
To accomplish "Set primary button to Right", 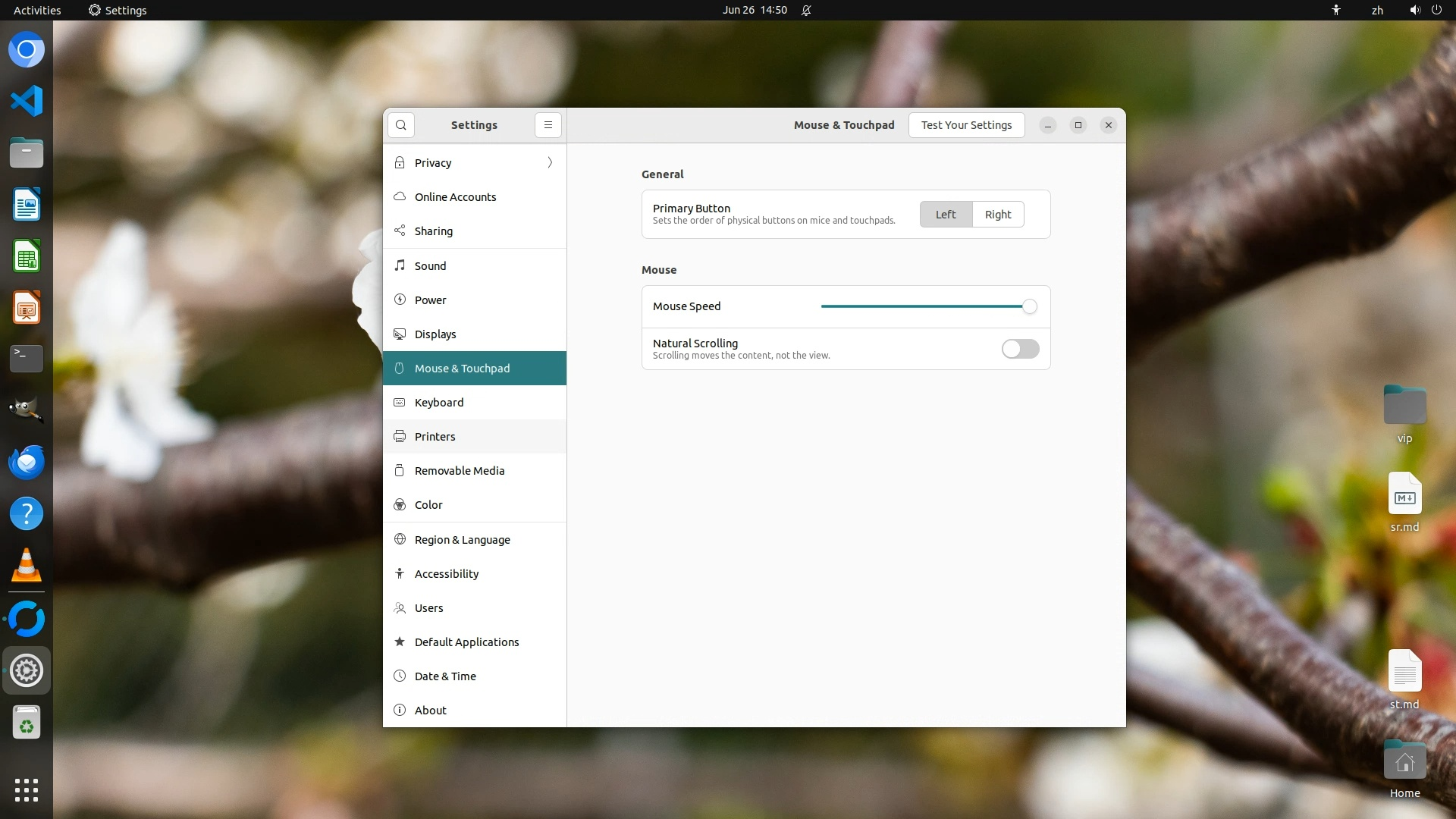I will [997, 215].
